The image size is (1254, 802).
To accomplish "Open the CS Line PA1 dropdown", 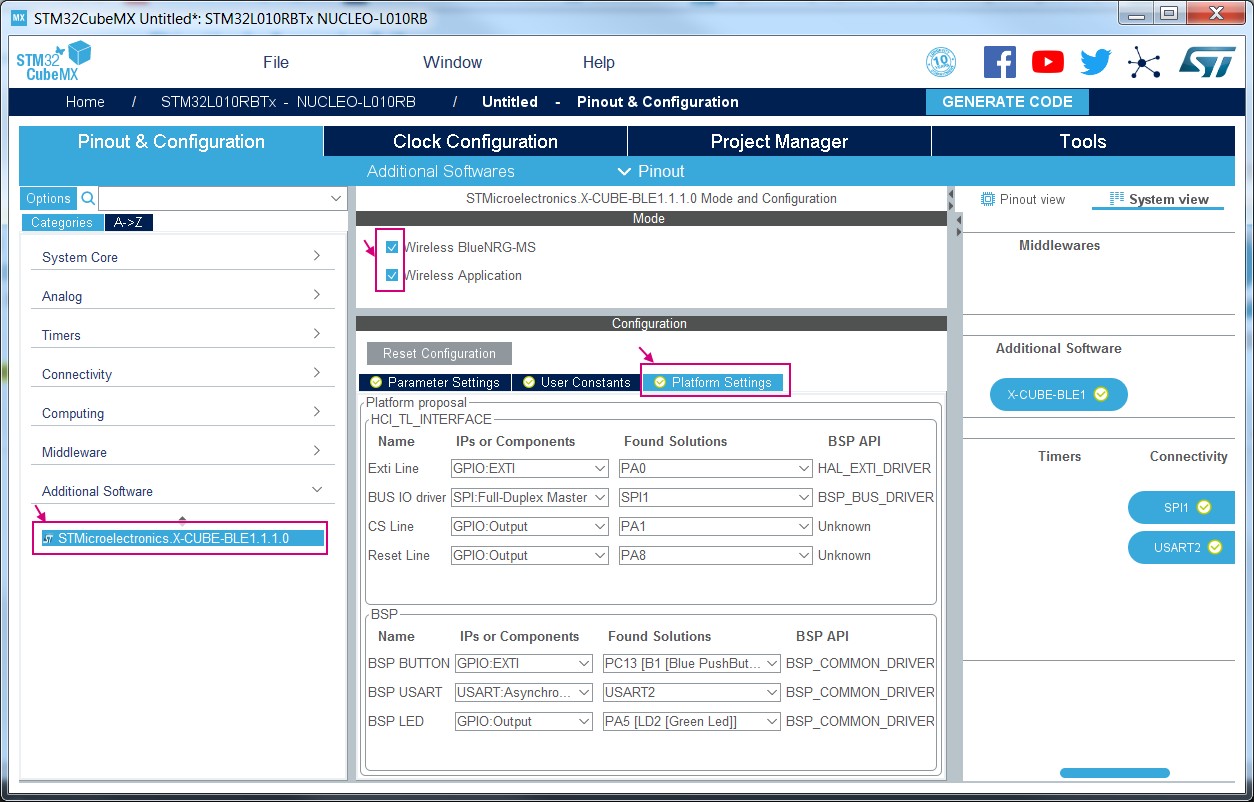I will (715, 526).
